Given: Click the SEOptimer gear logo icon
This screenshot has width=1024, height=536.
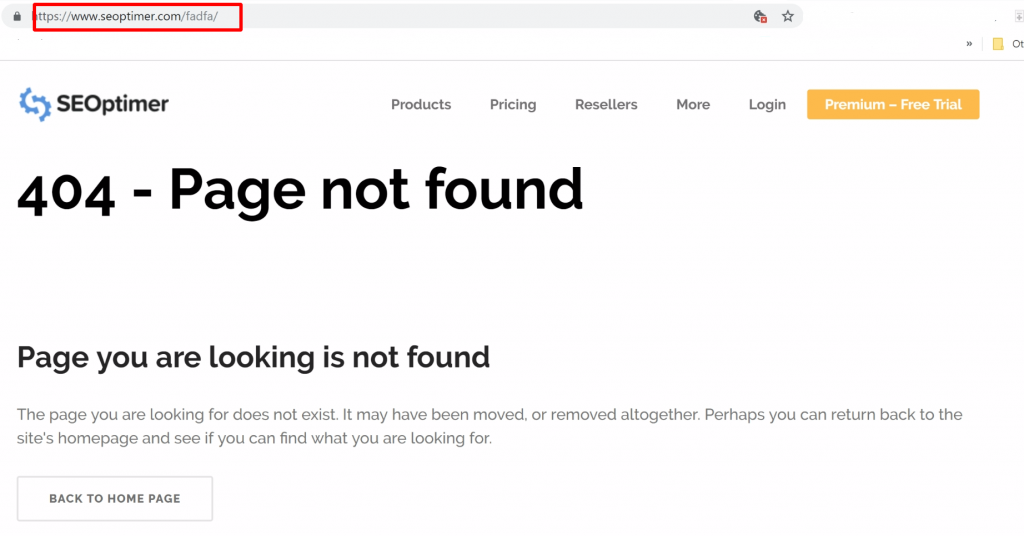Looking at the screenshot, I should click(35, 104).
